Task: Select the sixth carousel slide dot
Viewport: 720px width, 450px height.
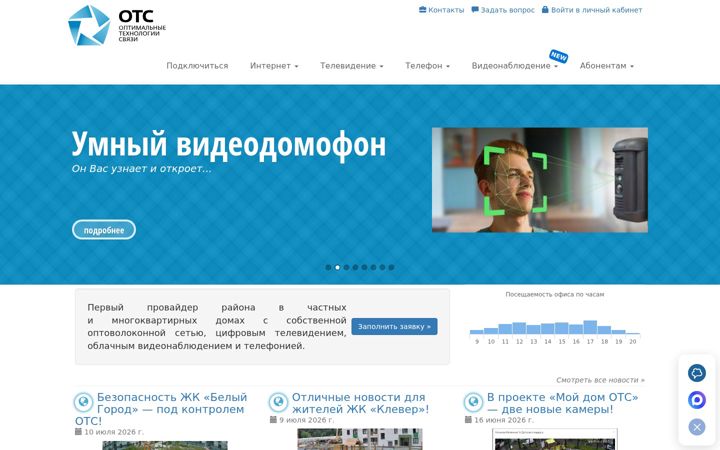Action: pos(373,267)
